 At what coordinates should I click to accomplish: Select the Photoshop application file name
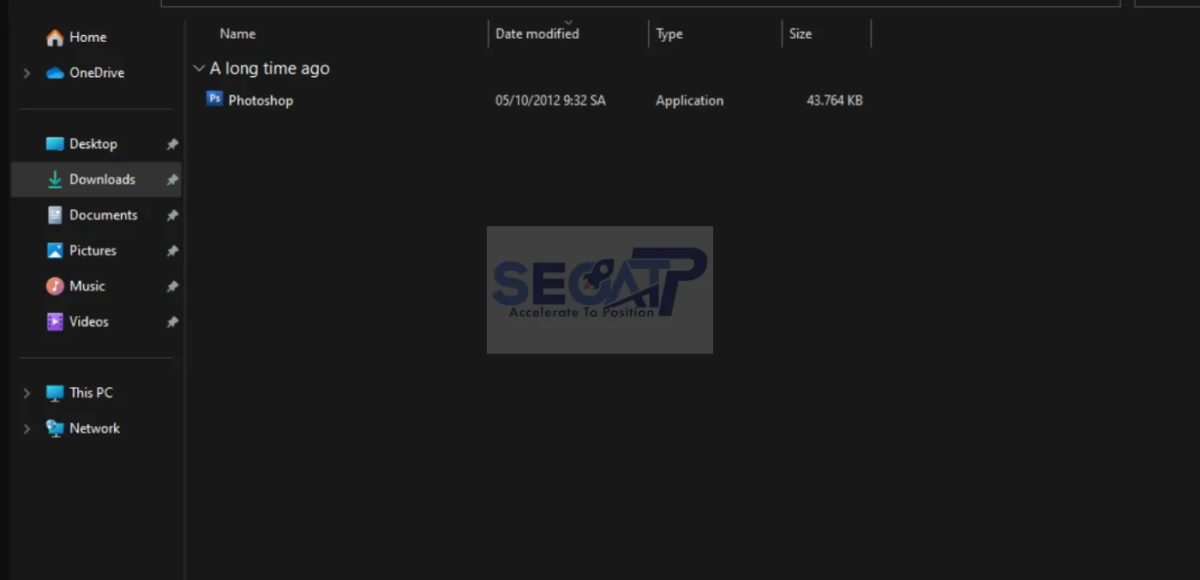coord(260,100)
